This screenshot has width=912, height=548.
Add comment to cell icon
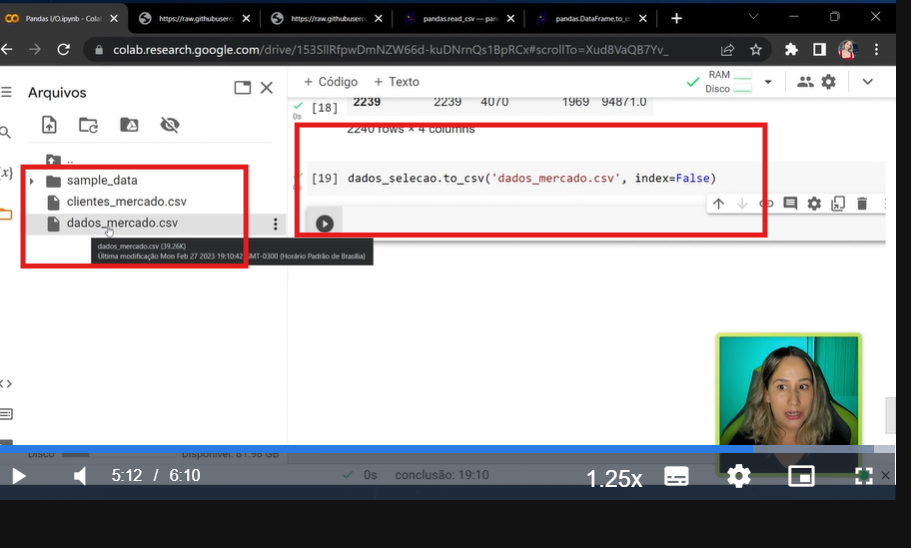[790, 204]
